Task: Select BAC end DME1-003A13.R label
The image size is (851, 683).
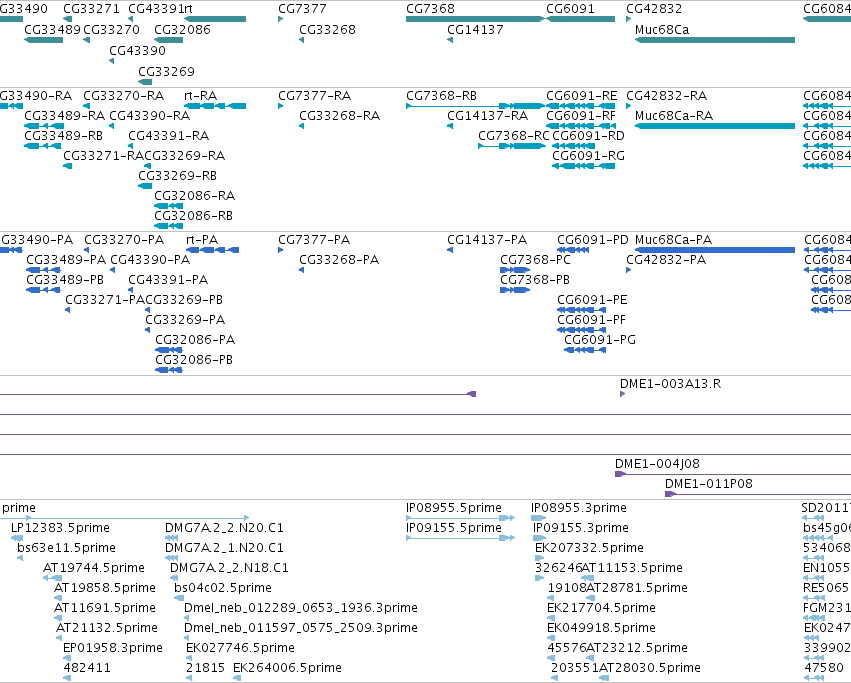Action: pyautogui.click(x=670, y=384)
